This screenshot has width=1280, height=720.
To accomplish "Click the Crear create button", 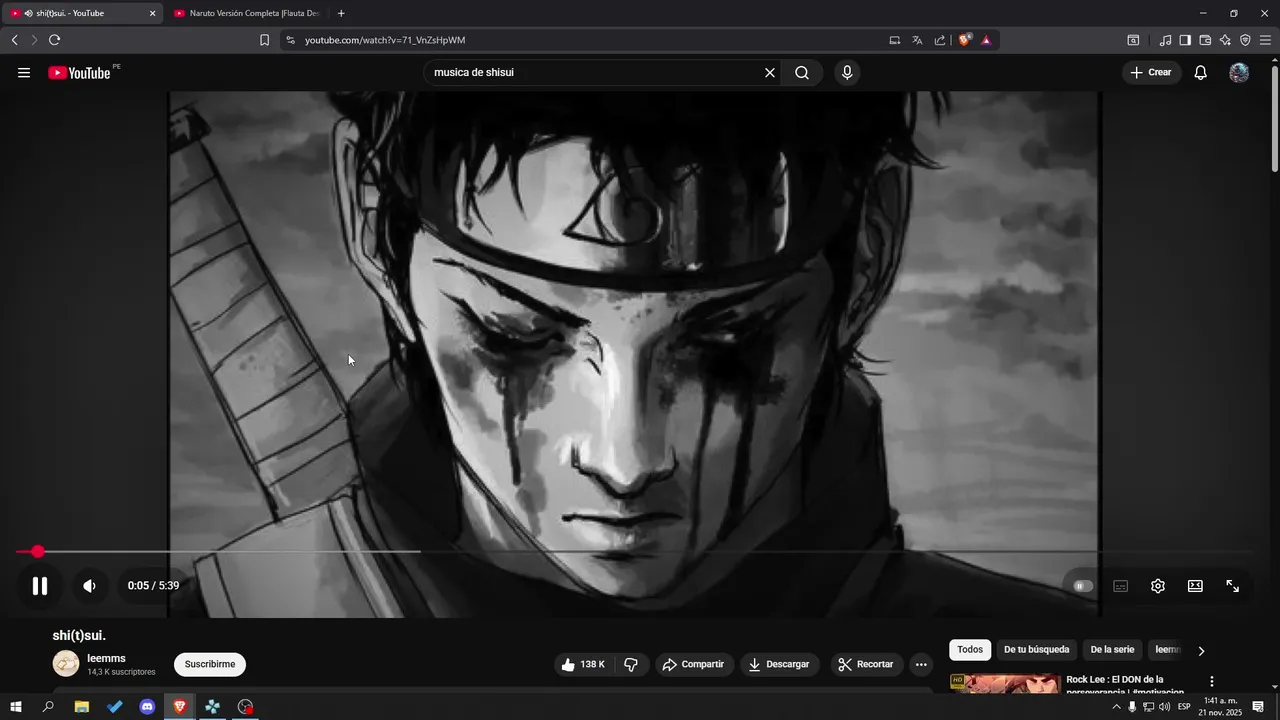I will [1152, 72].
